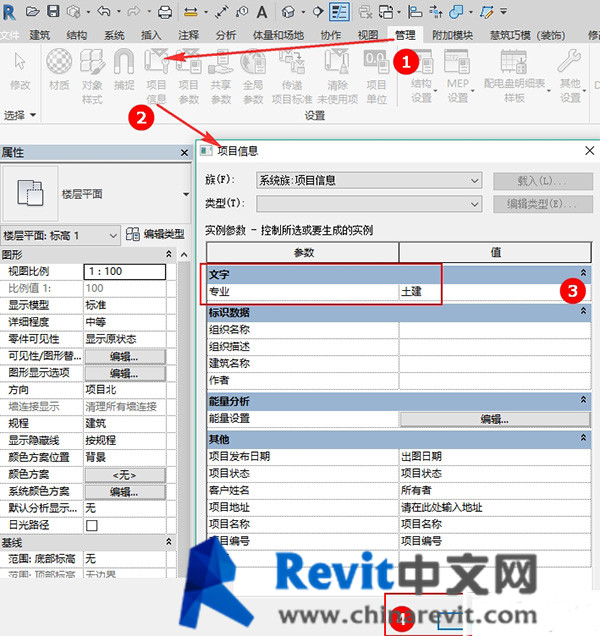600x636 pixels.
Task: Switch to the Insert (插入) tab
Action: point(151,35)
